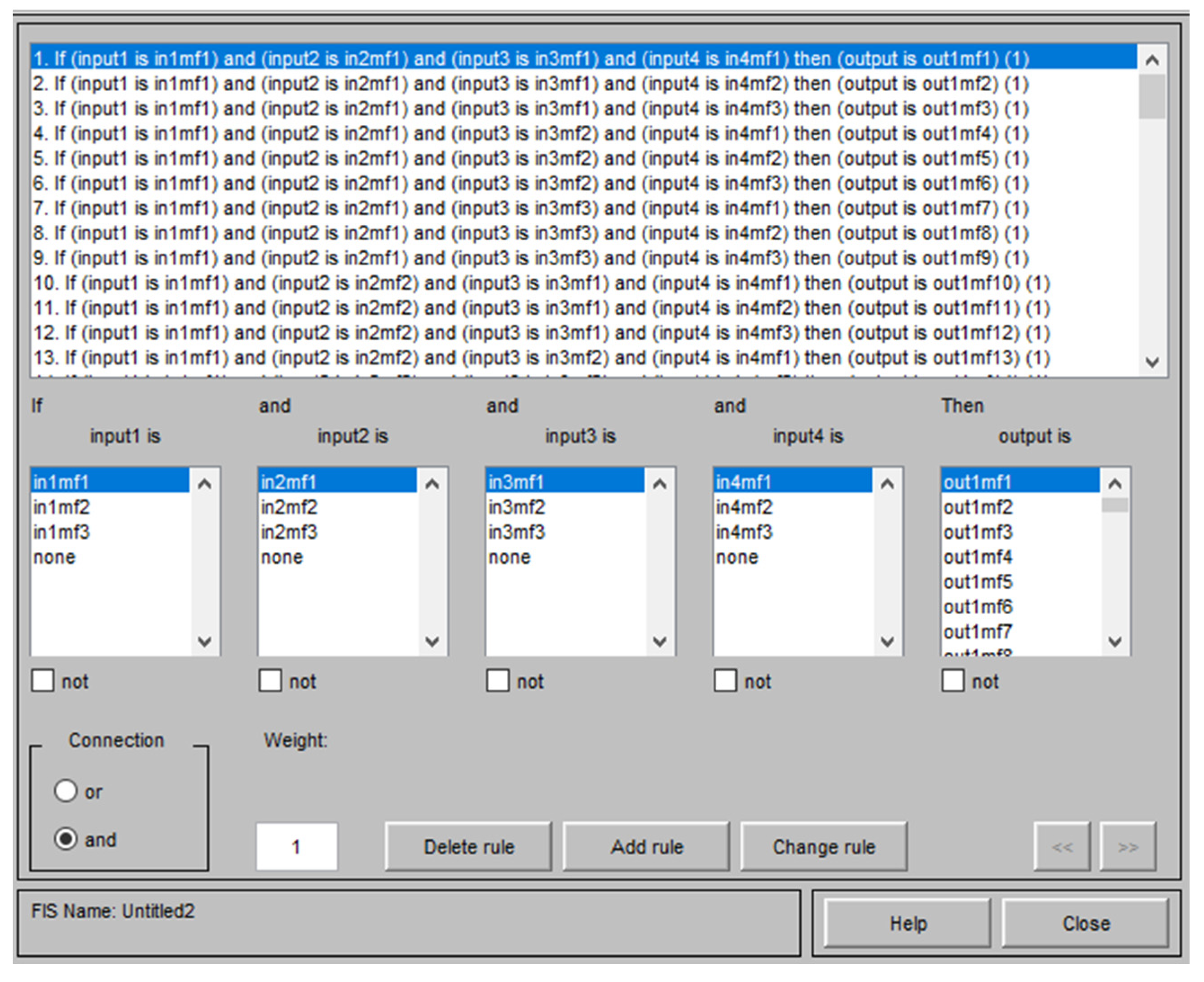Click the Weight input field
Viewport: 1204px width, 982px height.
pos(296,846)
